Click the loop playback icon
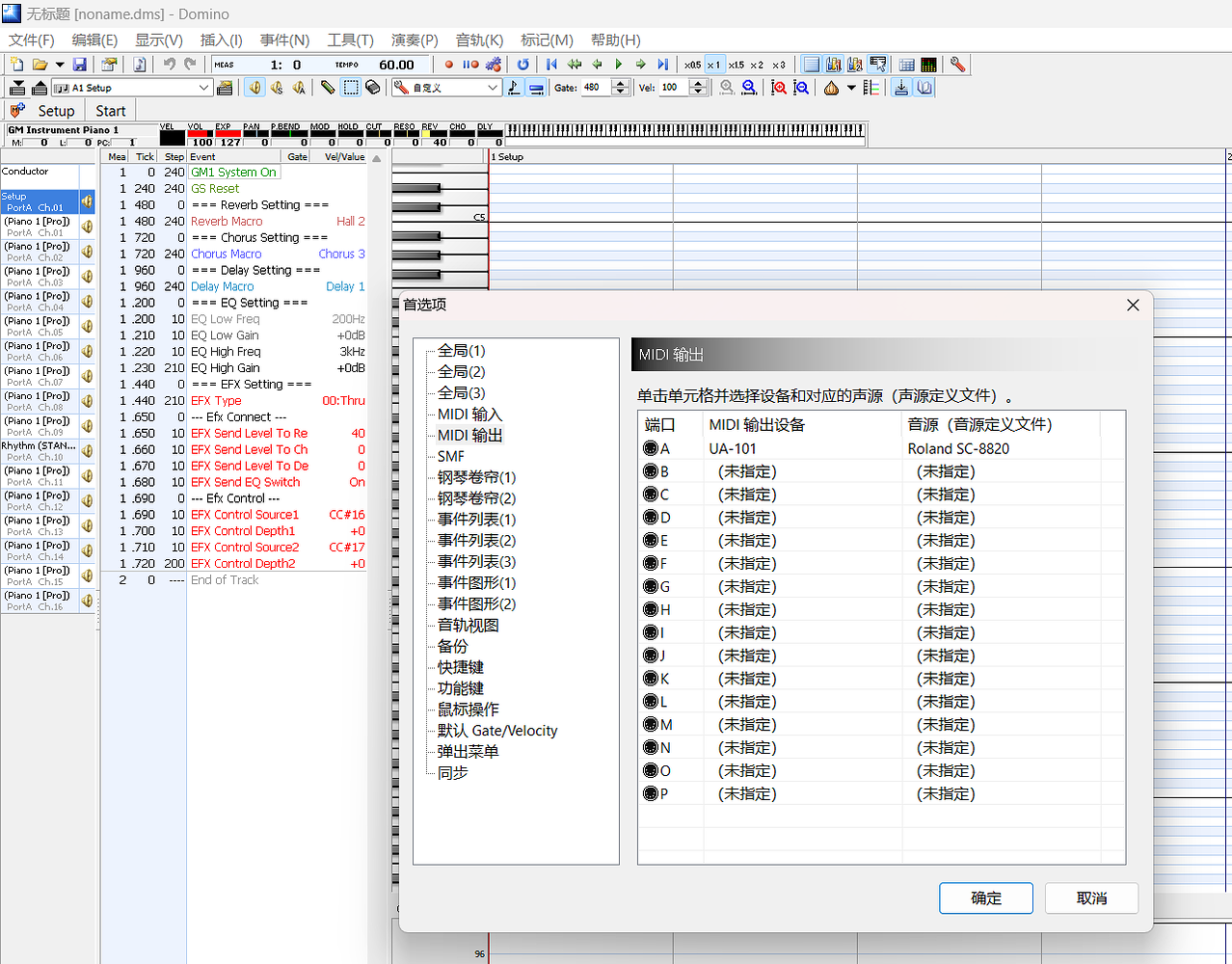 pyautogui.click(x=522, y=65)
